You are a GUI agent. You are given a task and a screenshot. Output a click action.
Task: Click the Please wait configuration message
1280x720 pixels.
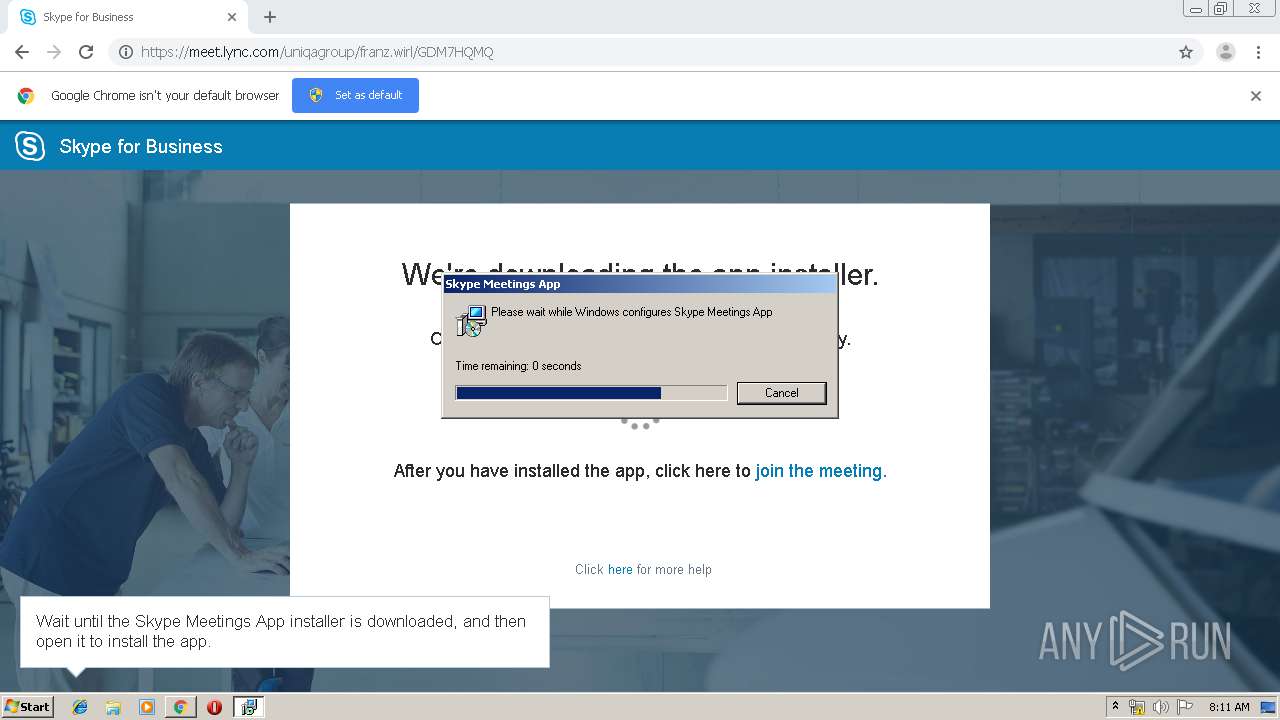(x=632, y=312)
